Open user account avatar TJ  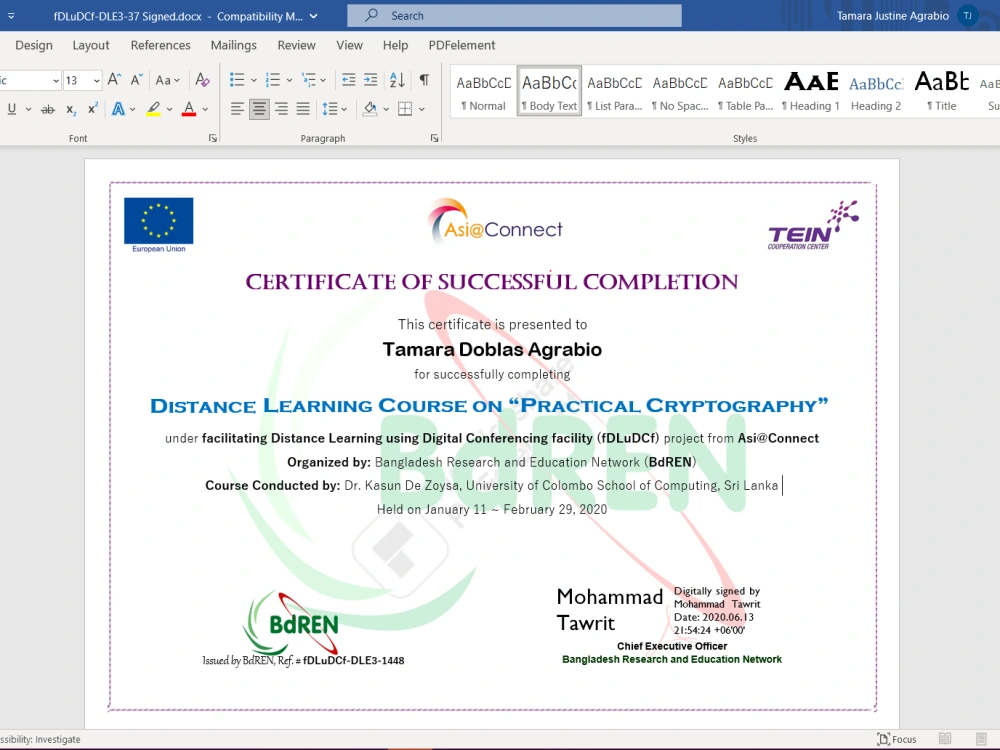967,15
